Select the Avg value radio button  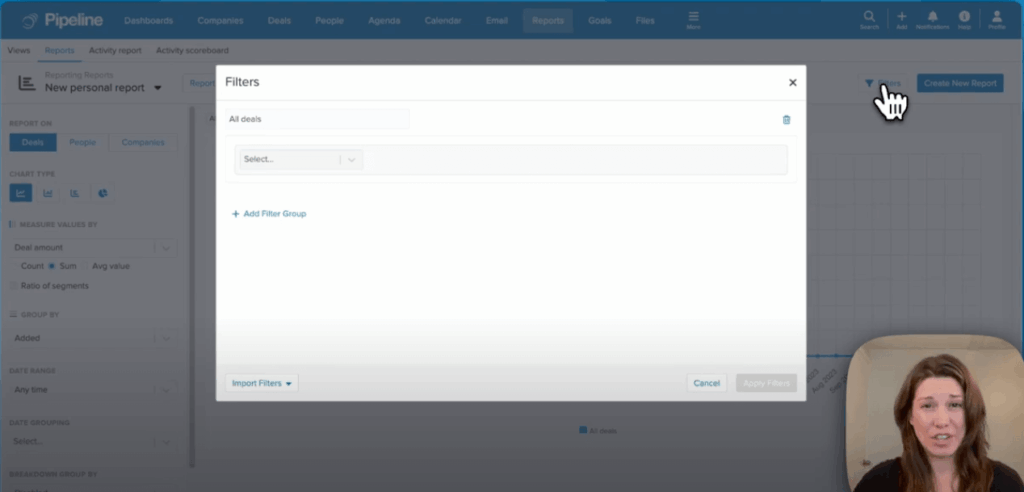(85, 266)
